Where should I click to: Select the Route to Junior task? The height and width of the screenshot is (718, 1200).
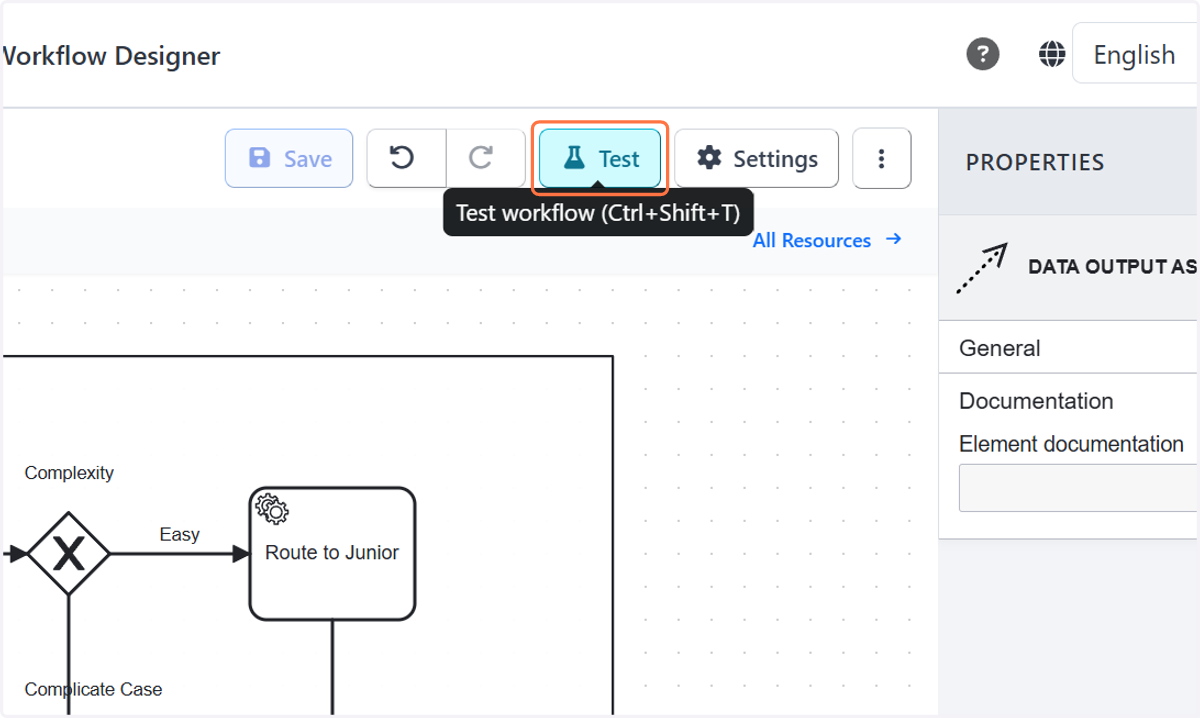point(332,553)
